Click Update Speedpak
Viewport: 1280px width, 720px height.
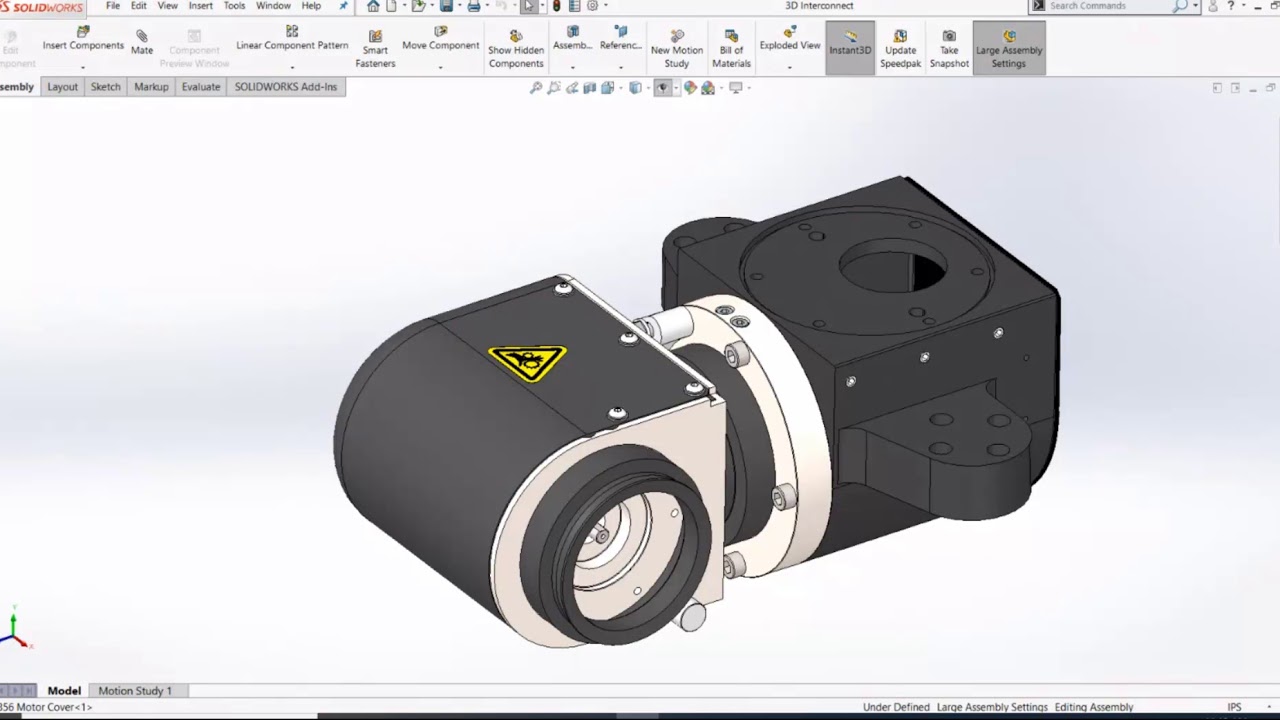900,49
